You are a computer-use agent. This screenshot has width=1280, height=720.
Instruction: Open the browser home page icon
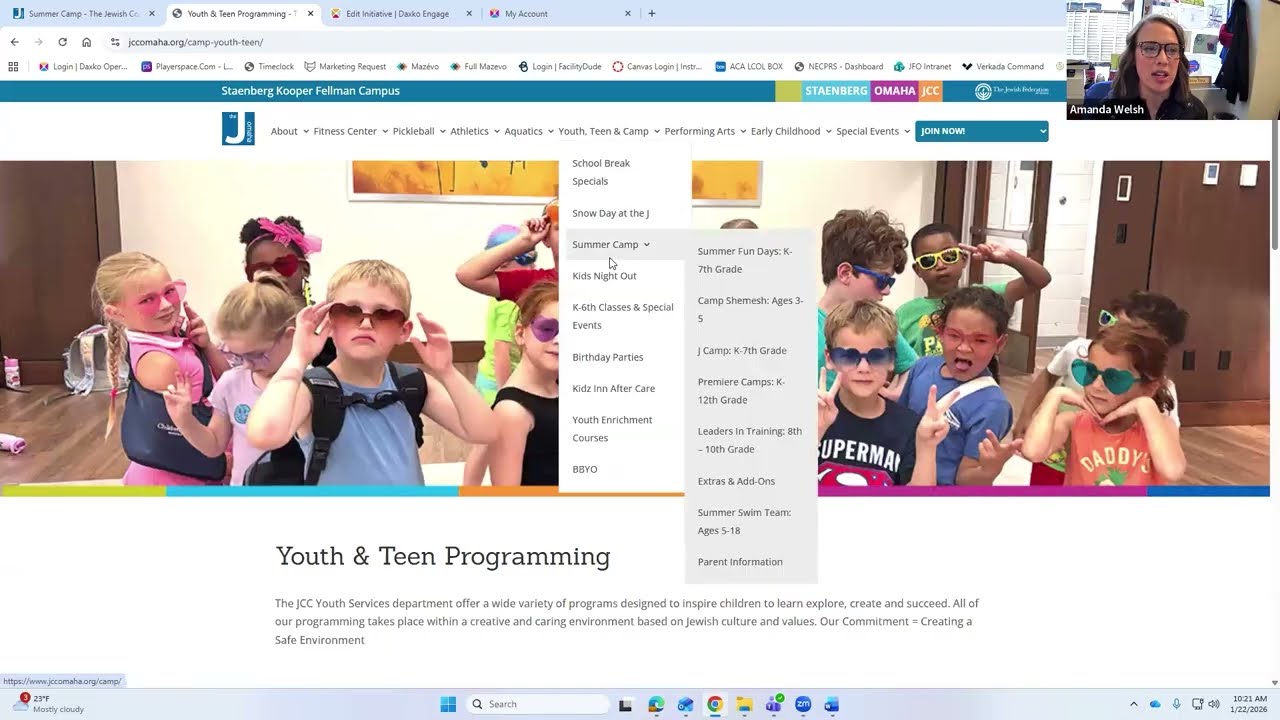coord(86,42)
